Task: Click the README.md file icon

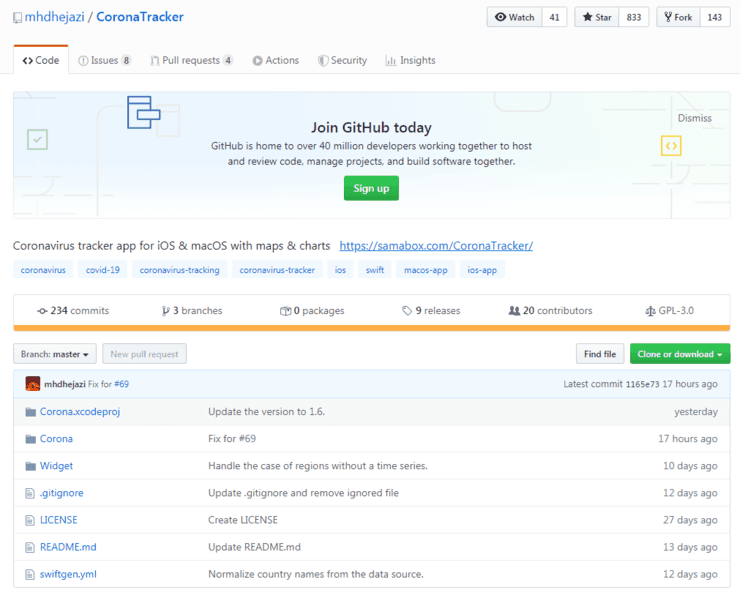Action: point(30,548)
